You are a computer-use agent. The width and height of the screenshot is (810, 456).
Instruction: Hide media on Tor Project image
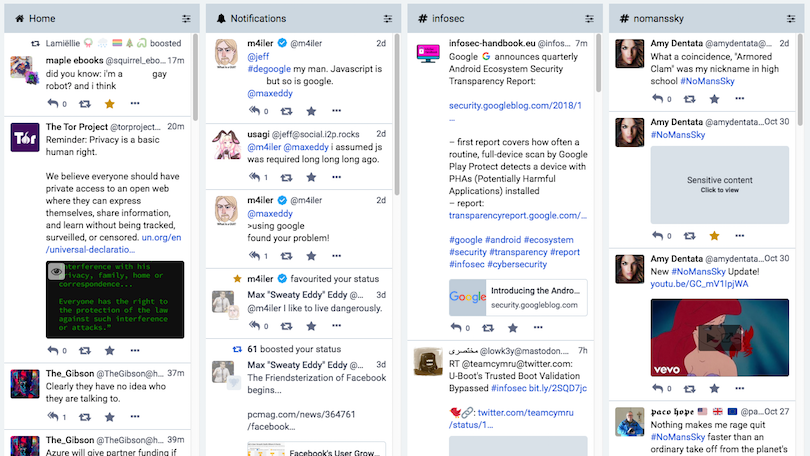pyautogui.click(x=56, y=271)
